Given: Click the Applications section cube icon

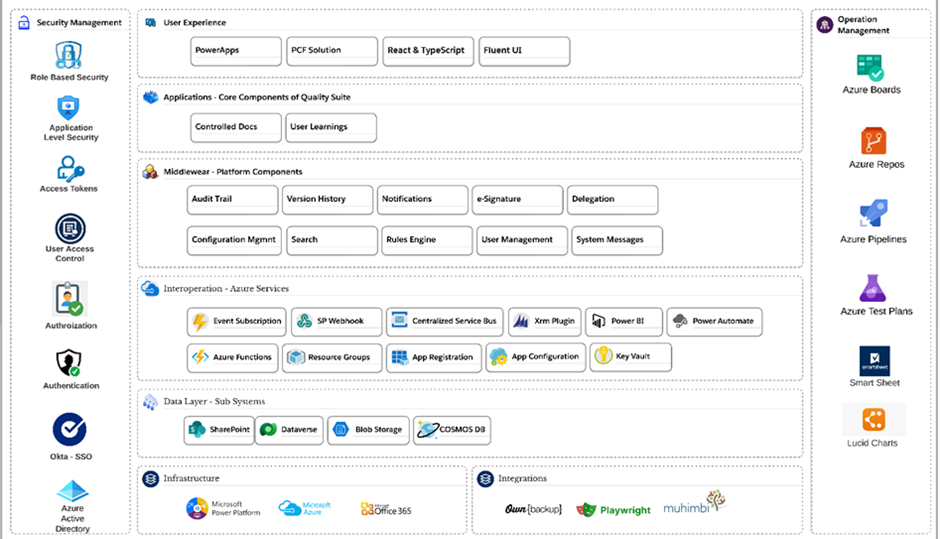Looking at the screenshot, I should (150, 97).
